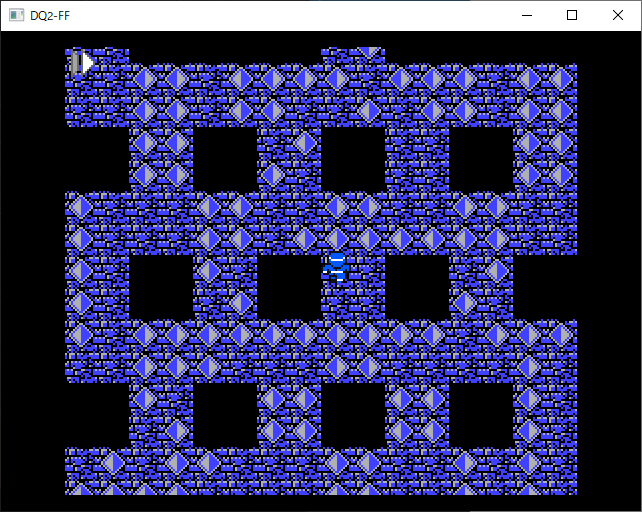Image resolution: width=642 pixels, height=512 pixels.
Task: Click the top-right corner floor tile
Action: pos(560,80)
